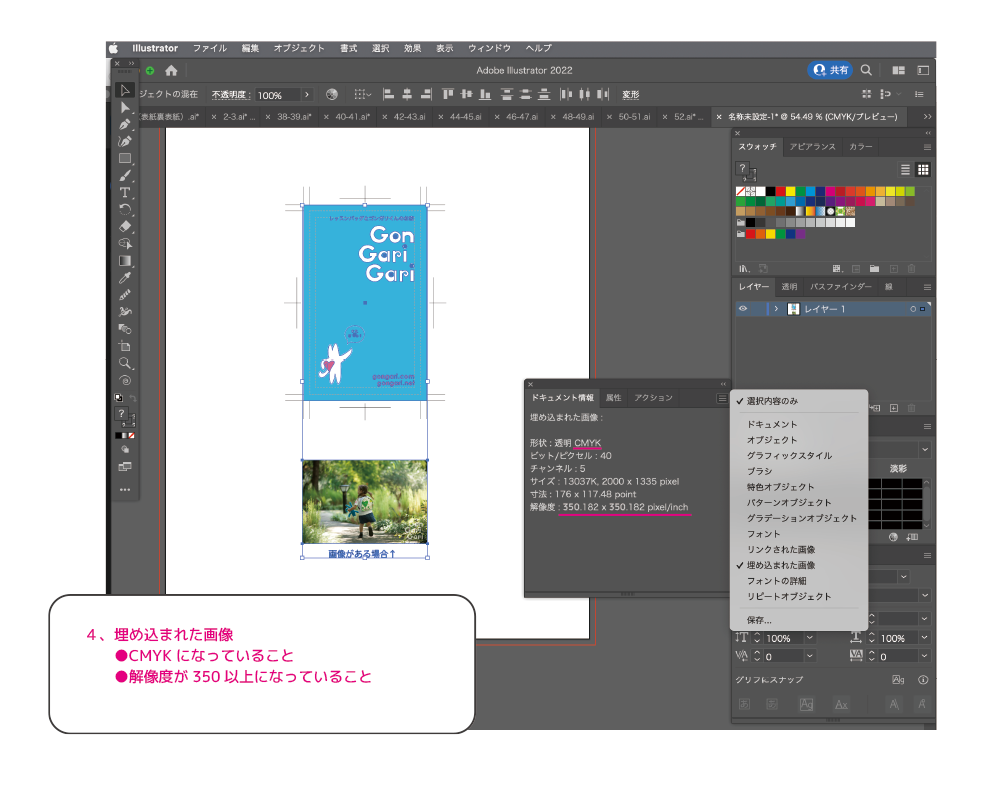Choose ドキュメント in panel menu
Viewport: 1000px width, 801px height.
(x=798, y=424)
